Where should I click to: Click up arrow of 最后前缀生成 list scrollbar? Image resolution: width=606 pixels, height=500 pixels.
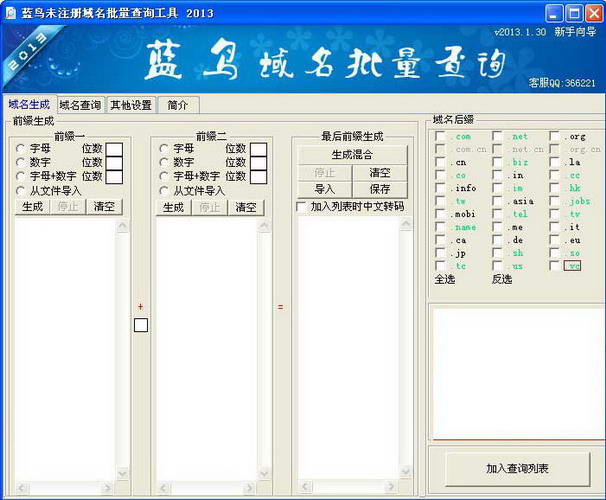coord(406,223)
